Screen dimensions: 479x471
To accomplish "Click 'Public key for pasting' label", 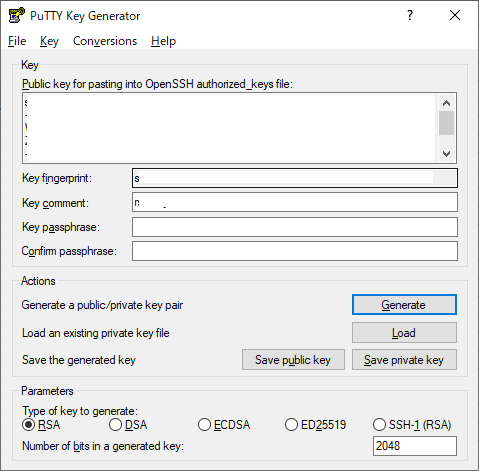I will coord(157,84).
